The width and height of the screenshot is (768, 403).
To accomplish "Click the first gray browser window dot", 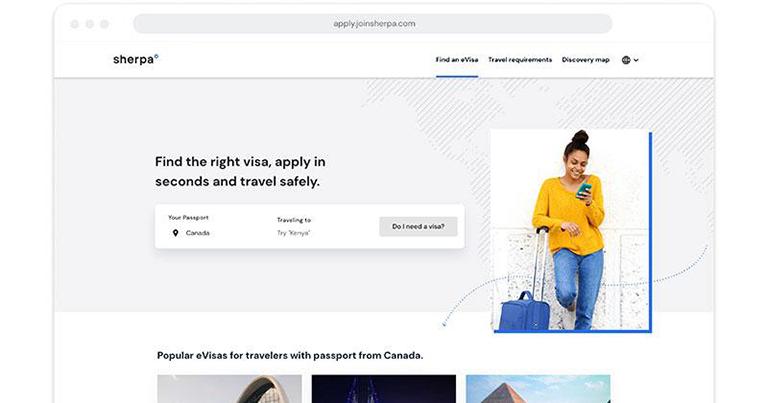I will point(74,24).
